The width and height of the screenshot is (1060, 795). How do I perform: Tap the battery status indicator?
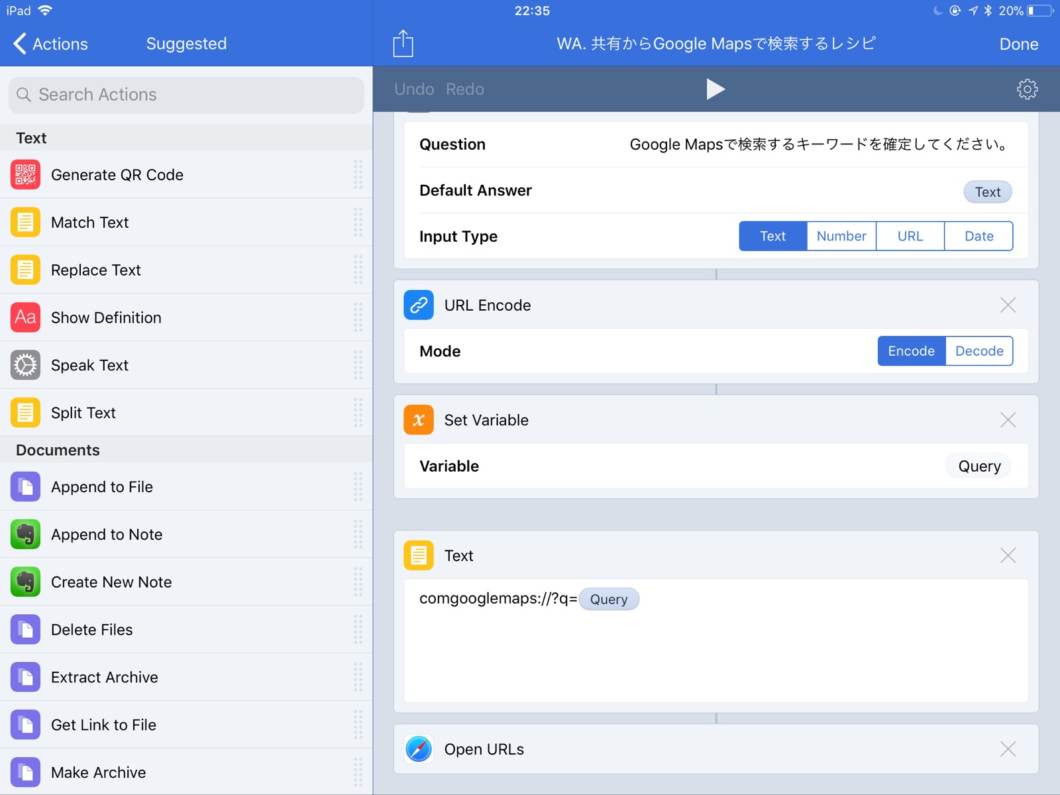(1040, 11)
